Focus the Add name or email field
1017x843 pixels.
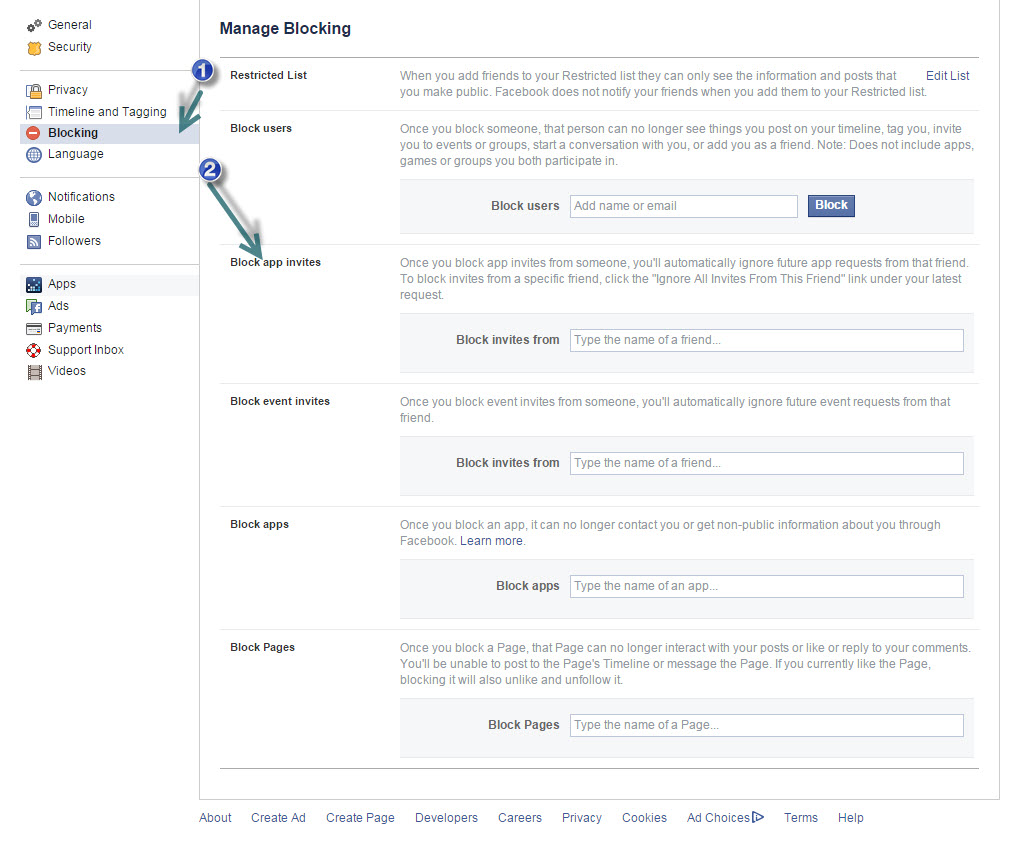point(683,206)
